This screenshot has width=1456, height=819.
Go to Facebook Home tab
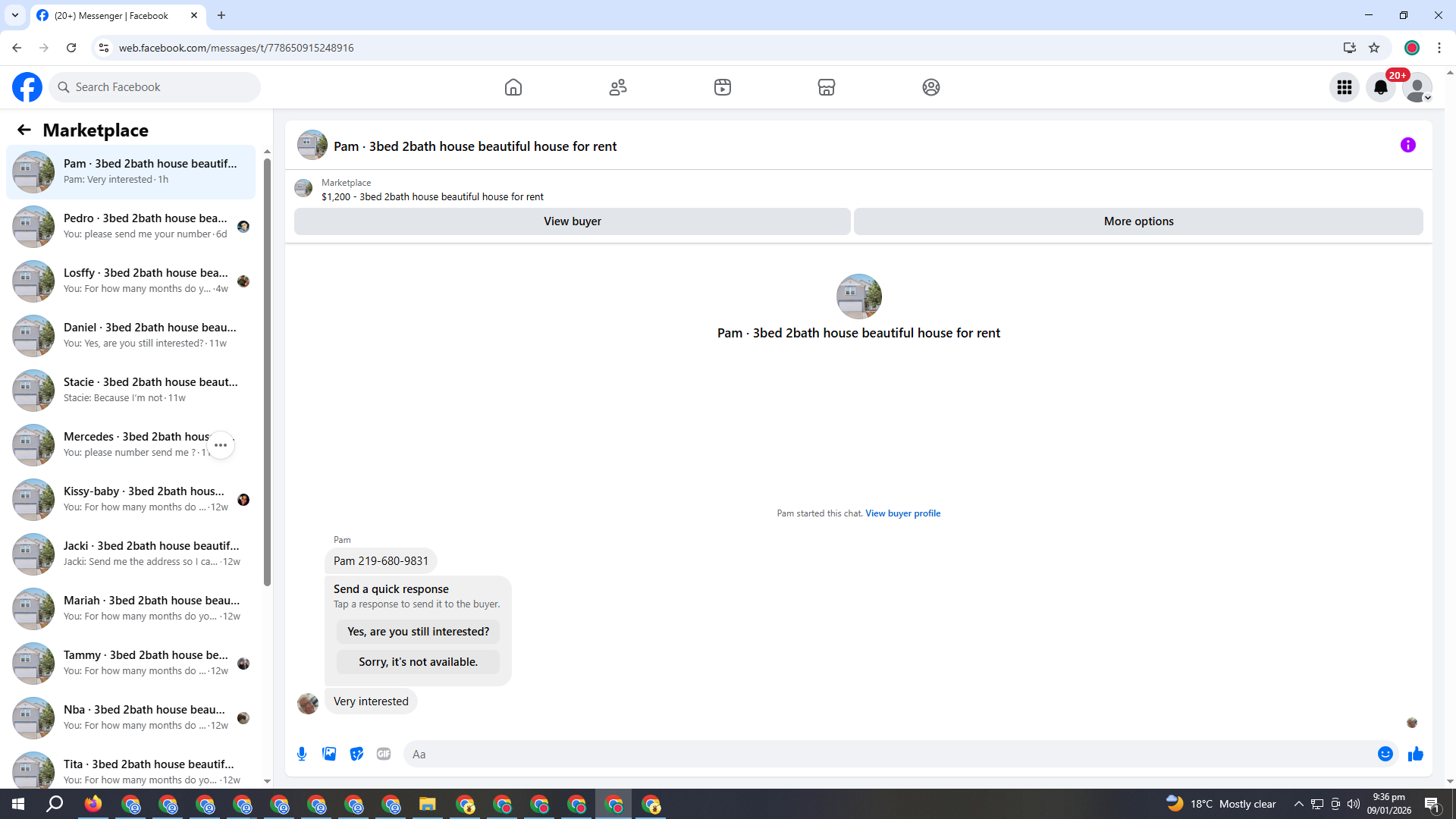[513, 87]
